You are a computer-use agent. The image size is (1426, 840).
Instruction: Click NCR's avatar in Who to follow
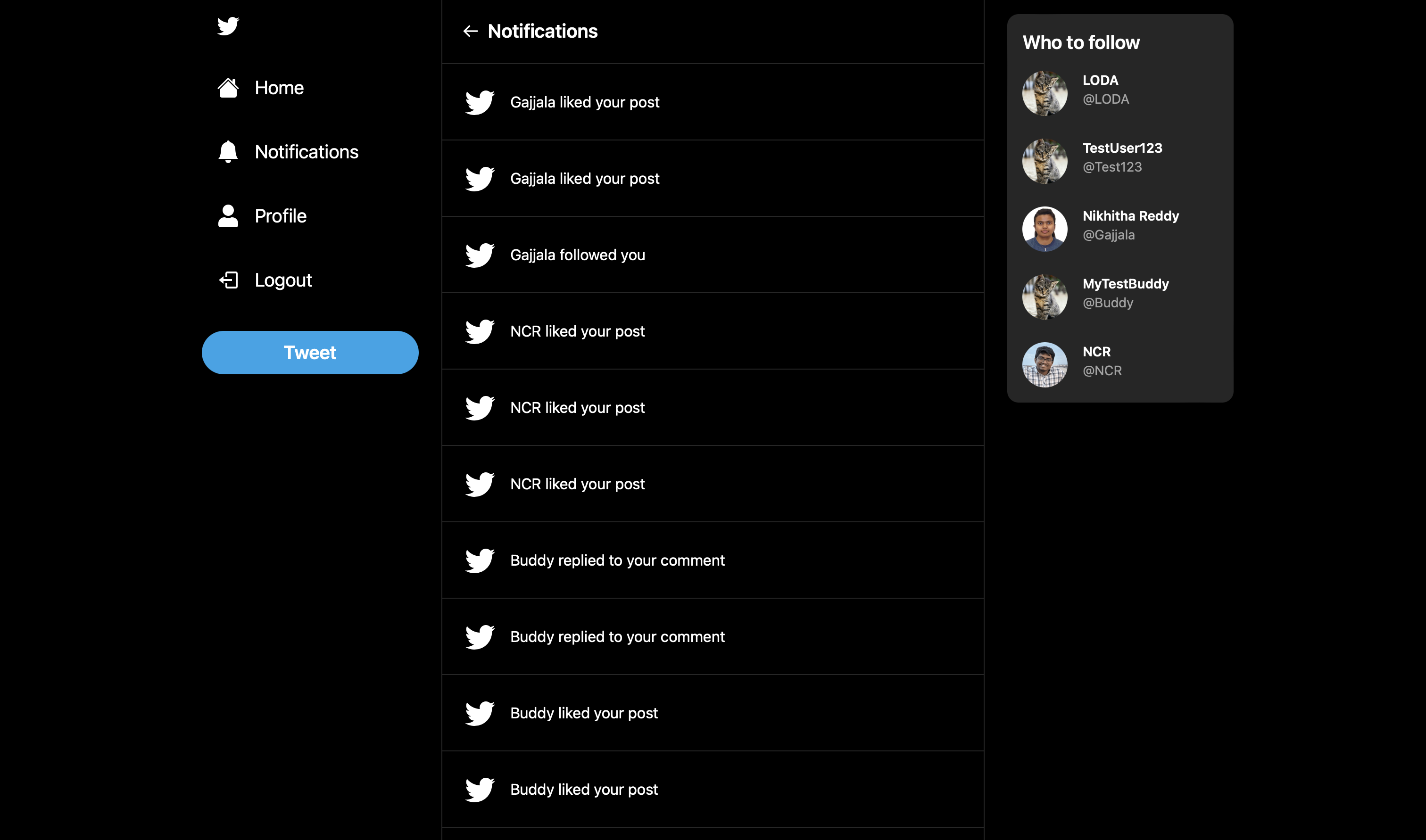pyautogui.click(x=1045, y=364)
